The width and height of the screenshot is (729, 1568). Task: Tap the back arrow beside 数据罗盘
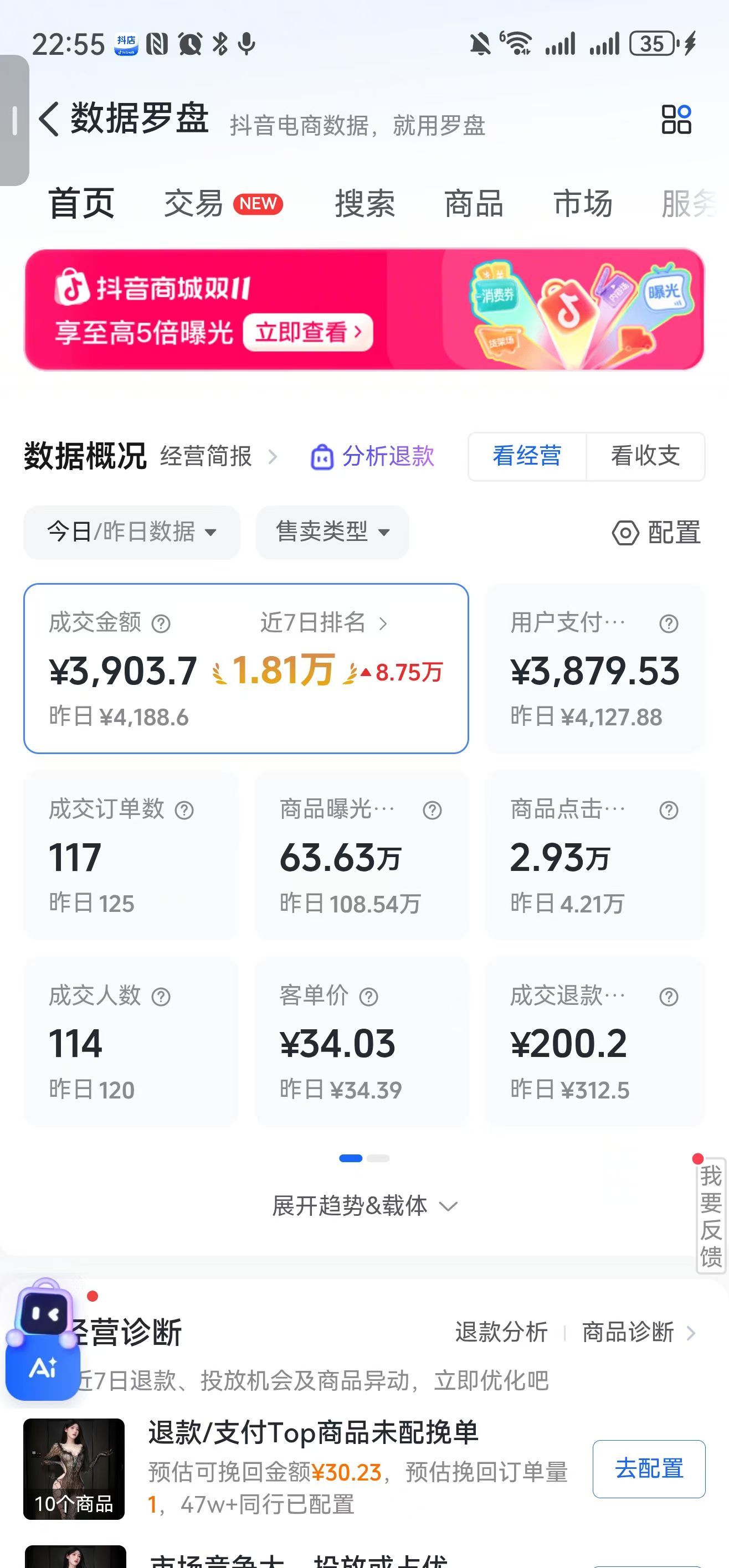point(49,118)
